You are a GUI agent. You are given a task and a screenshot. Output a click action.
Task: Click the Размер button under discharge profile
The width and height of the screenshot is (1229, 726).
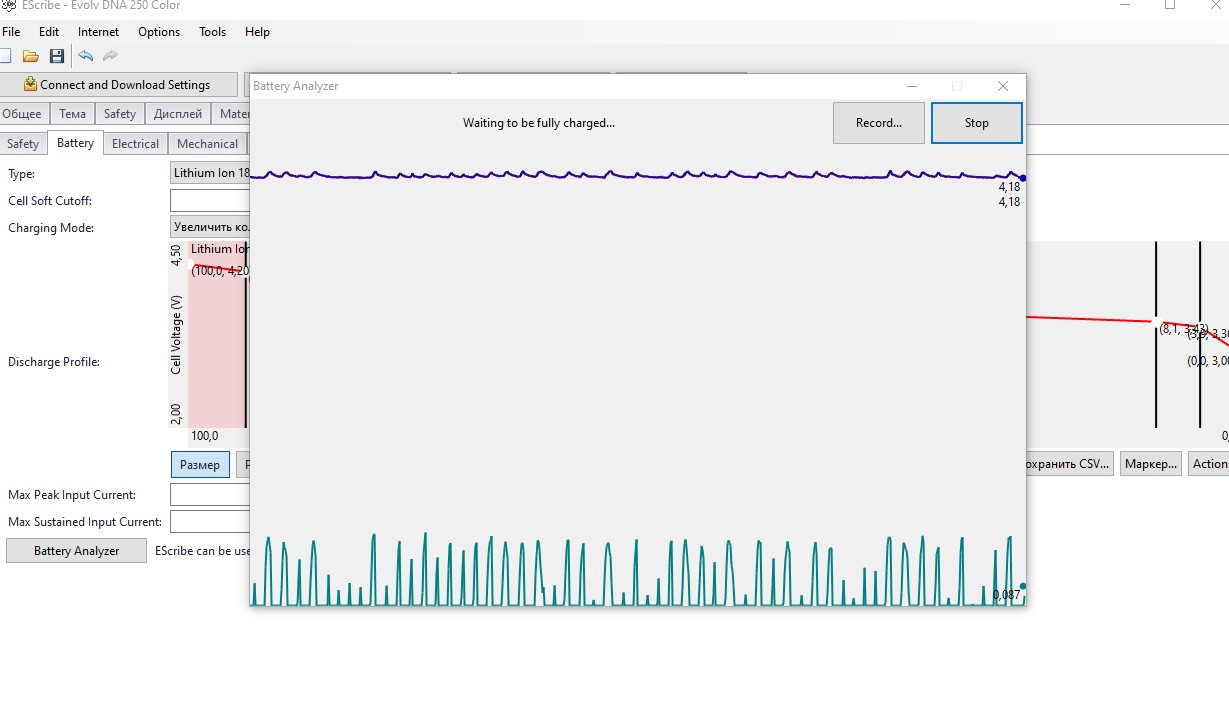[200, 465]
